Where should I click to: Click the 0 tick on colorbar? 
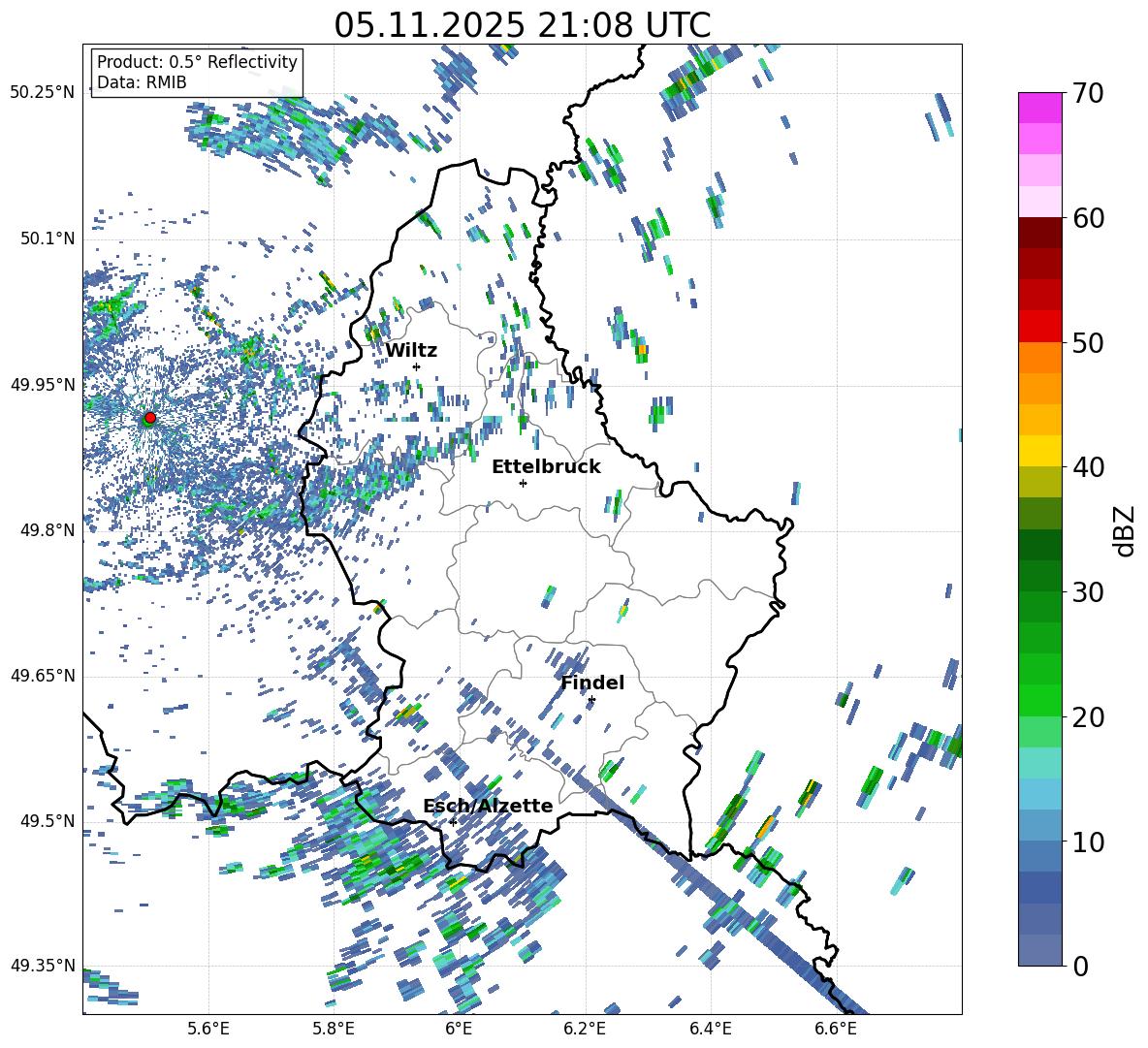1080,967
